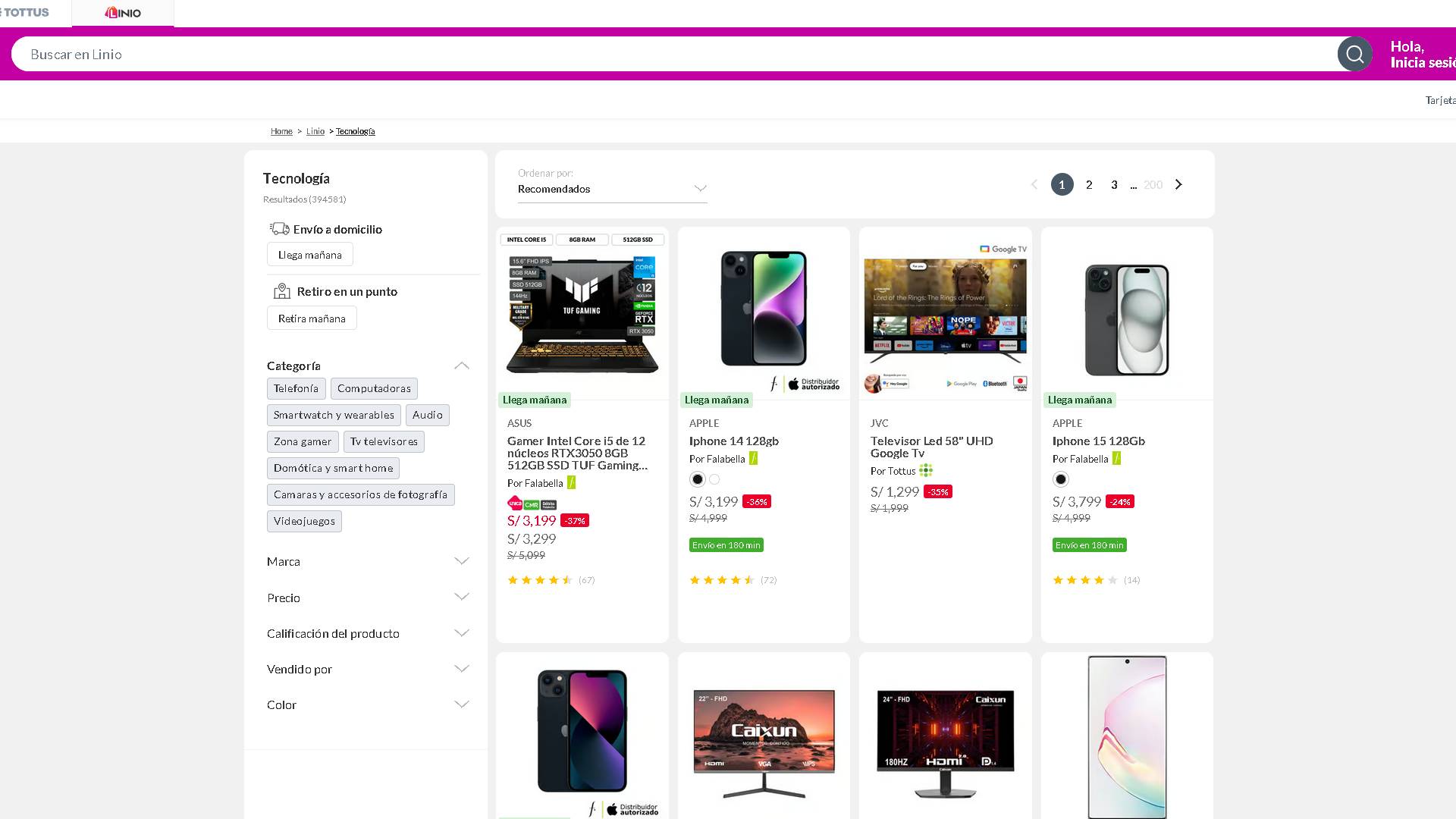Viewport: 1456px width, 819px height.
Task: Click the Iphone 14 128gb title
Action: point(733,441)
